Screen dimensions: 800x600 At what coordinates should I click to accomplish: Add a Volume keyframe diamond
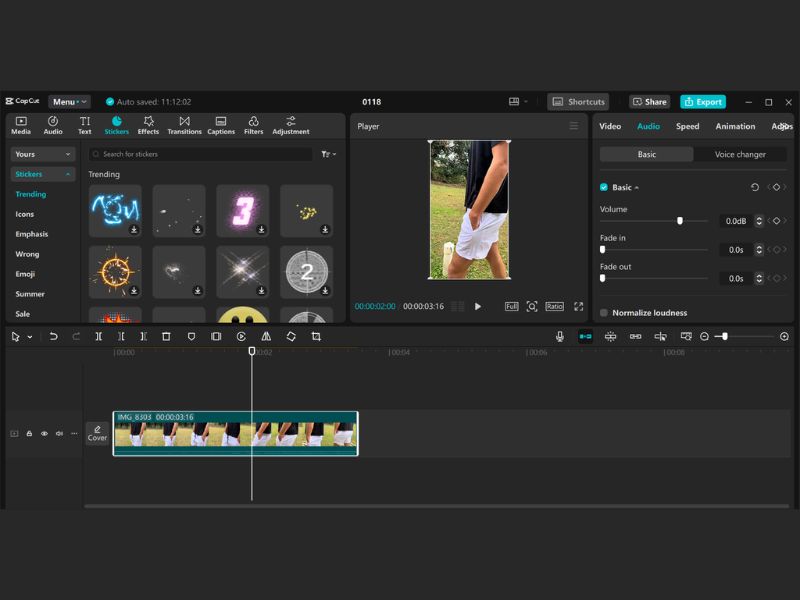pyautogui.click(x=776, y=221)
